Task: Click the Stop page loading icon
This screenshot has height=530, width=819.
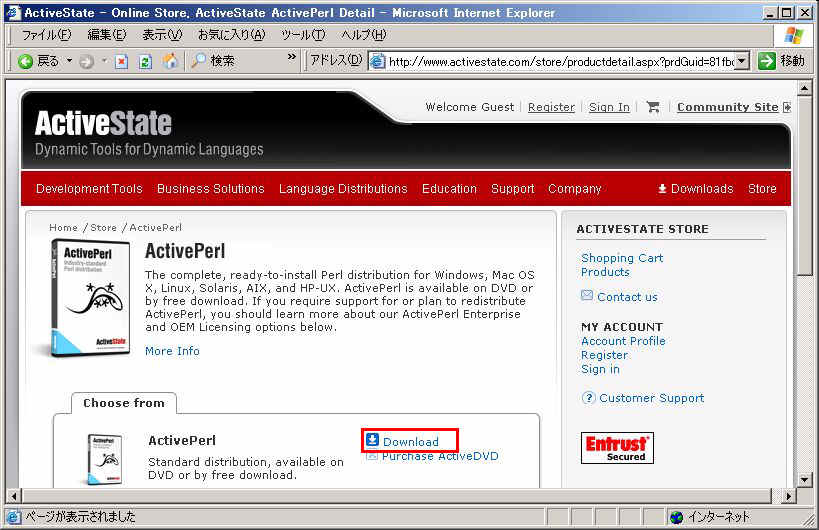Action: (122, 62)
